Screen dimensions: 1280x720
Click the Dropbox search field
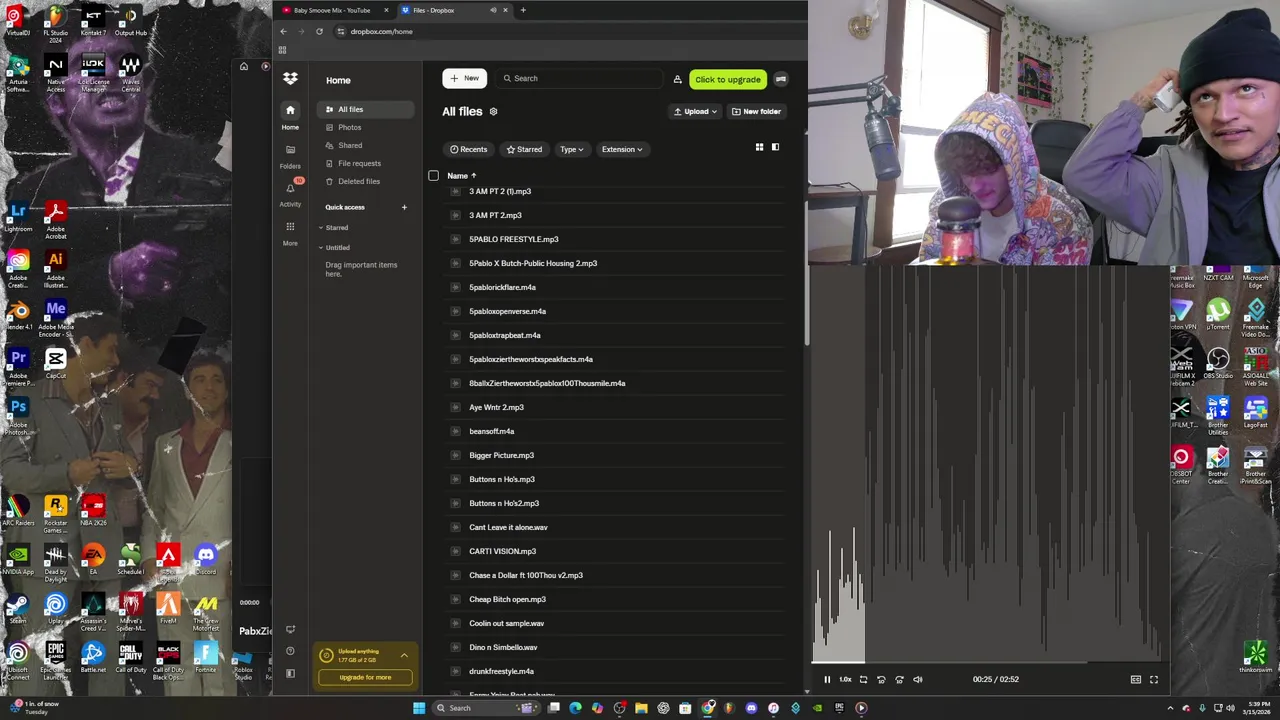point(580,78)
